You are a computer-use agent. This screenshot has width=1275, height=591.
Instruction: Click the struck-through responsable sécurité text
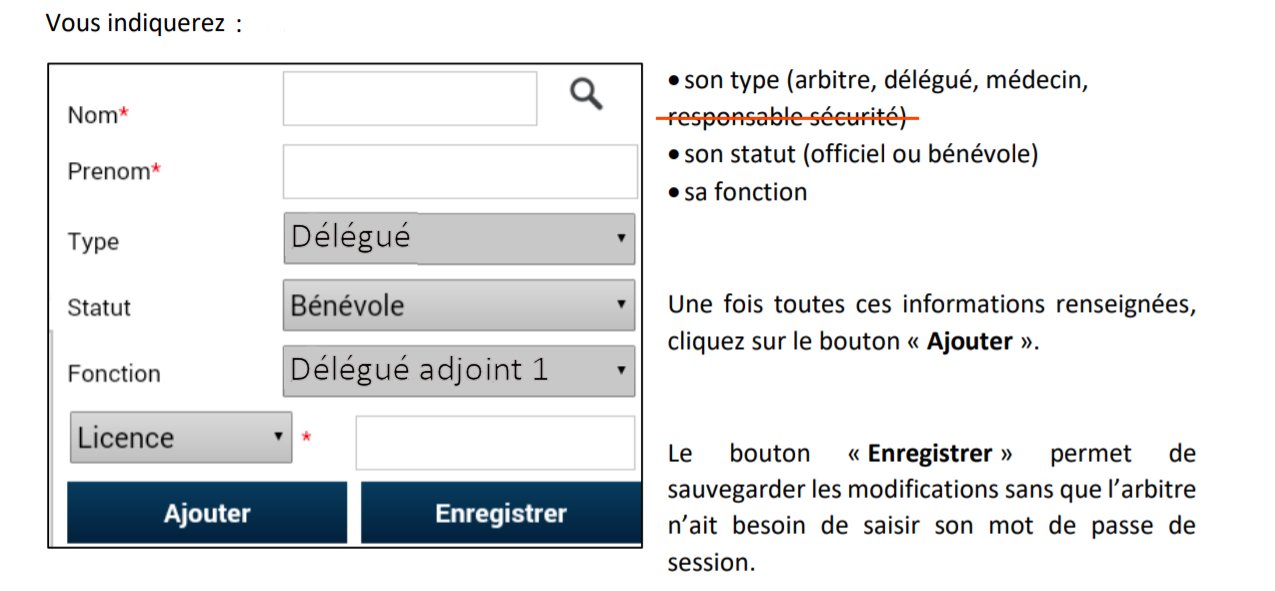coord(787,118)
